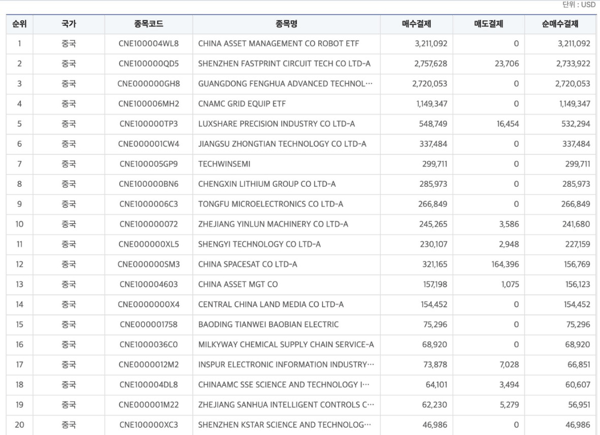Image resolution: width=600 pixels, height=435 pixels.
Task: Select CHINA SPACESAT CO LTD-A
Action: pyautogui.click(x=248, y=264)
